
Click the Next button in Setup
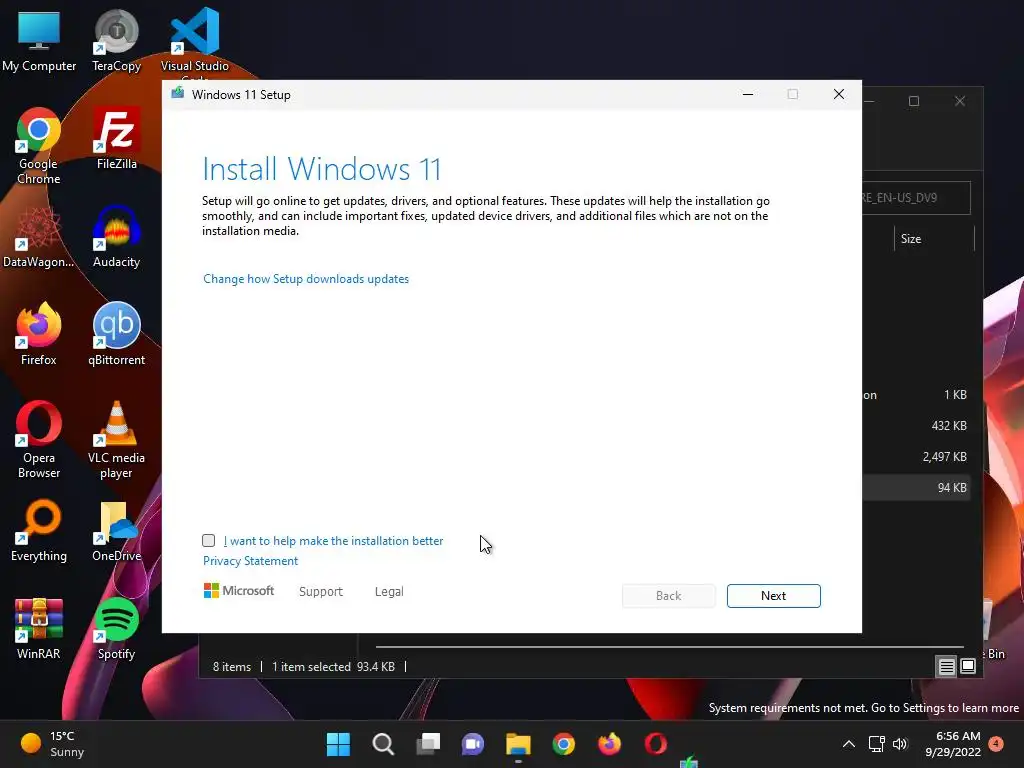click(x=773, y=596)
